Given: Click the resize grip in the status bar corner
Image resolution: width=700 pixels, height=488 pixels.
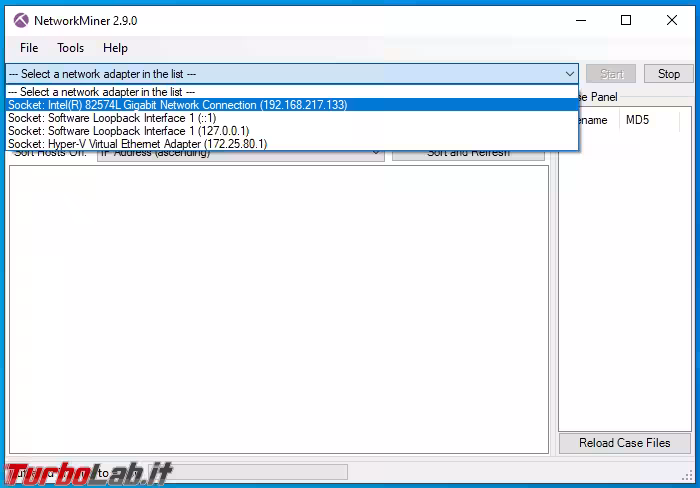Looking at the screenshot, I should coord(687,476).
